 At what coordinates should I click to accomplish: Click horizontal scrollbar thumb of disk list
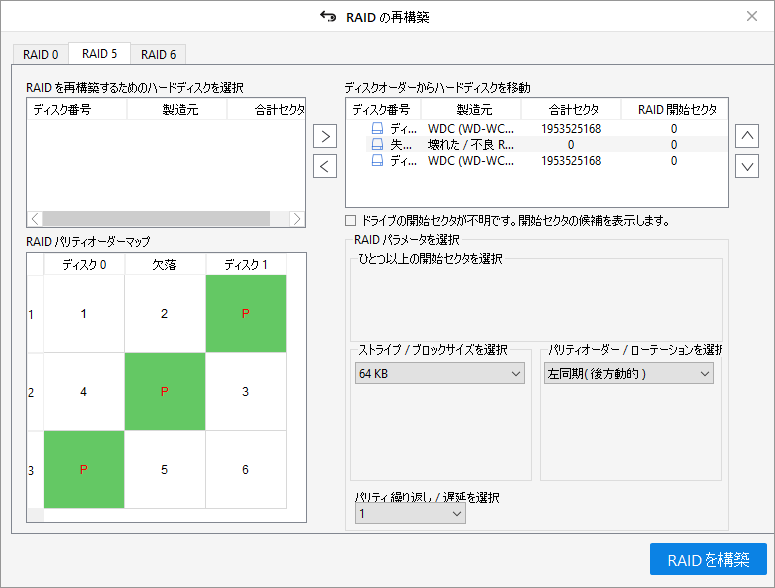156,218
